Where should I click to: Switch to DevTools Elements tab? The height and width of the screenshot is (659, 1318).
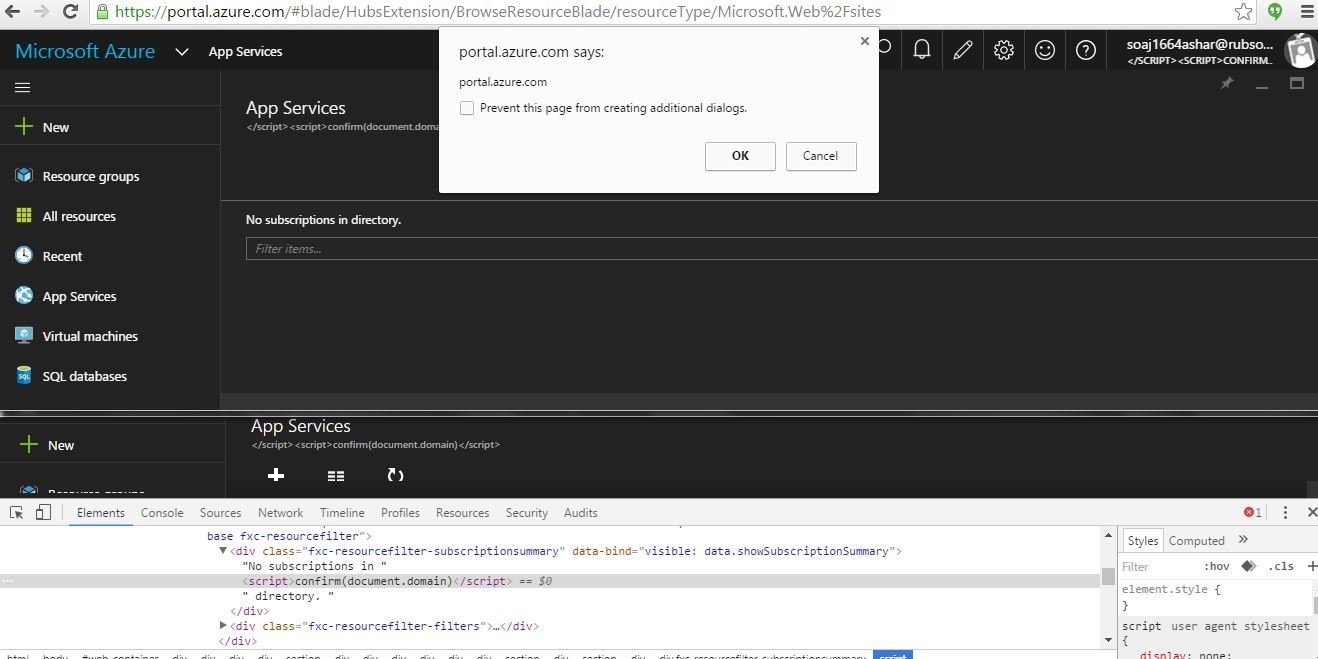click(x=101, y=512)
